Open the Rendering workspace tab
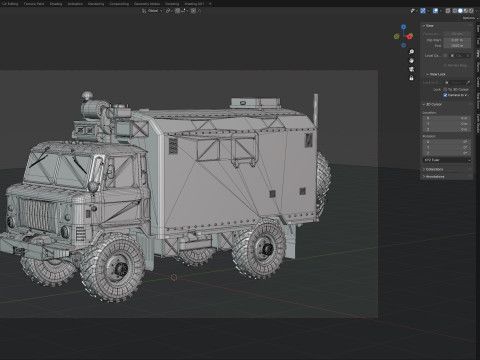480x360 pixels. click(96, 4)
